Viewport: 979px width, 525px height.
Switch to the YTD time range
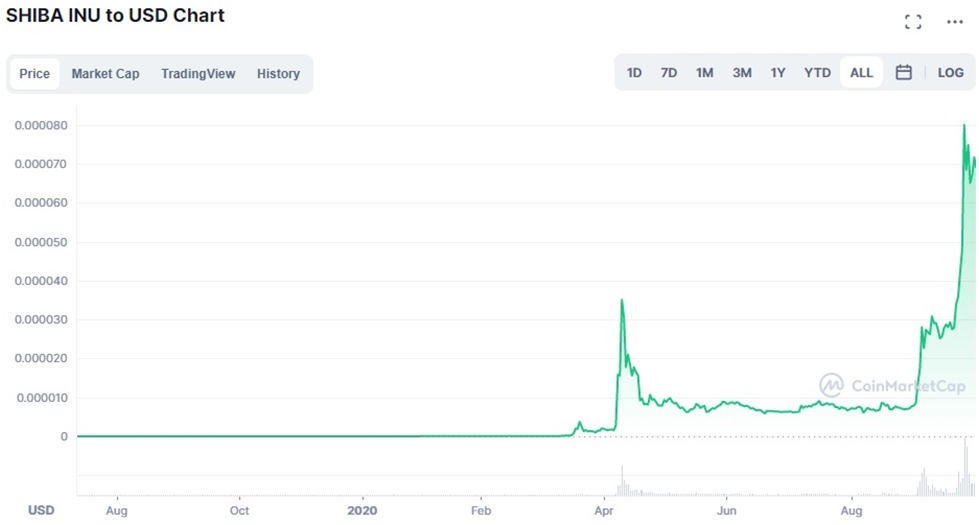(x=817, y=72)
